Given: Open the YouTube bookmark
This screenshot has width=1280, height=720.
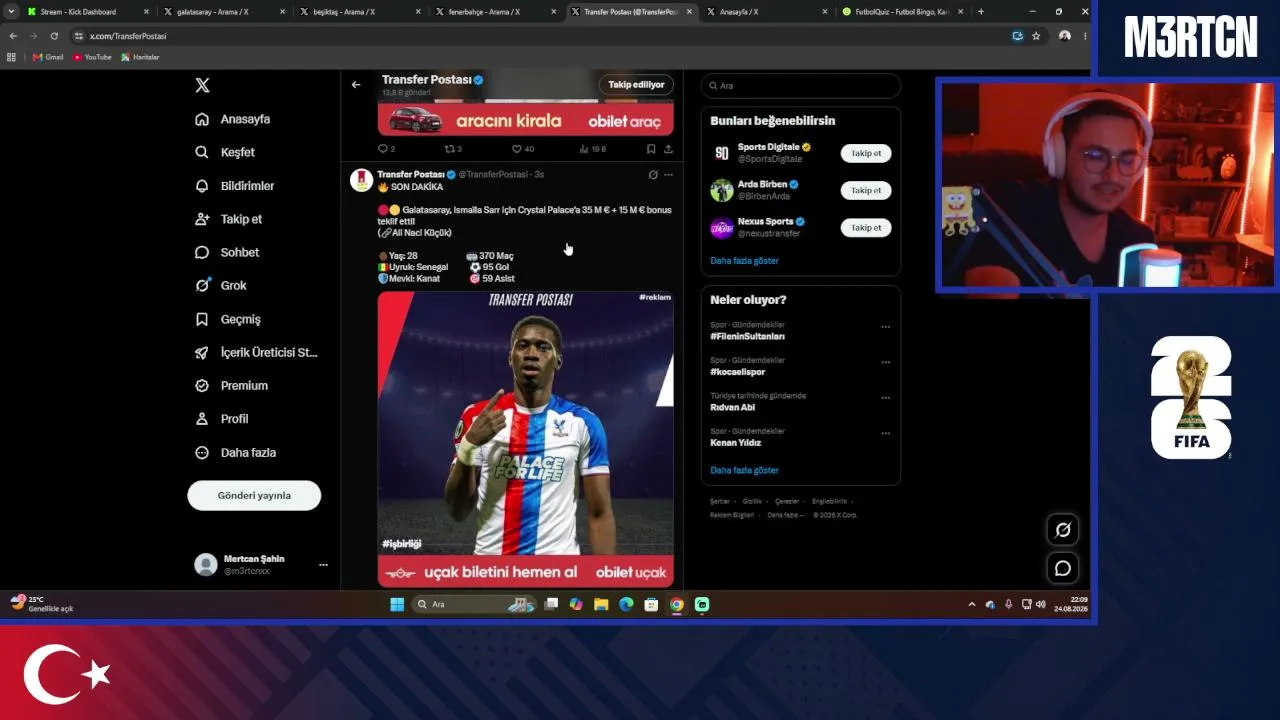Looking at the screenshot, I should coord(92,57).
